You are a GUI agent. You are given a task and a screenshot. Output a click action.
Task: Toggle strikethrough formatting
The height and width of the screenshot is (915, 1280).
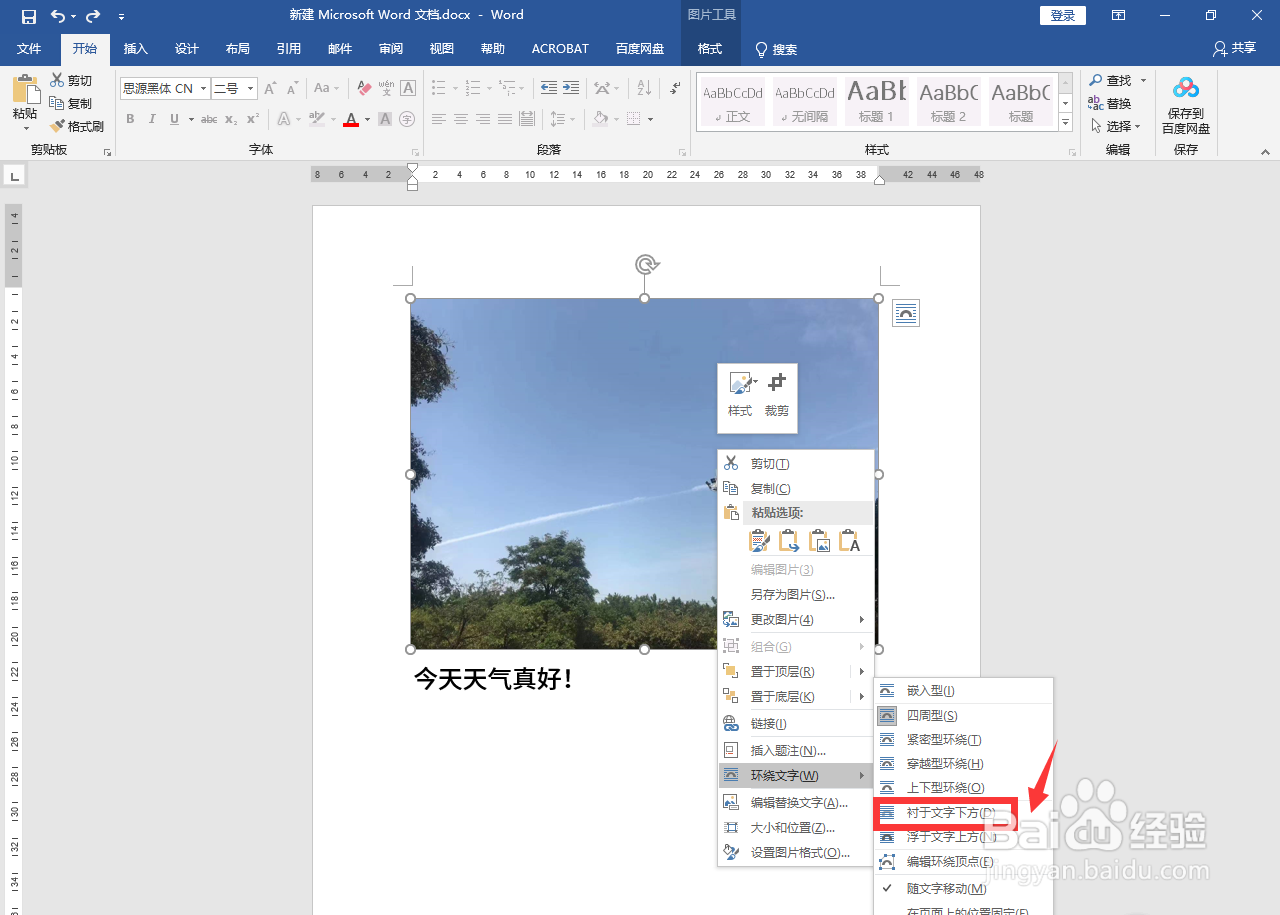point(209,119)
